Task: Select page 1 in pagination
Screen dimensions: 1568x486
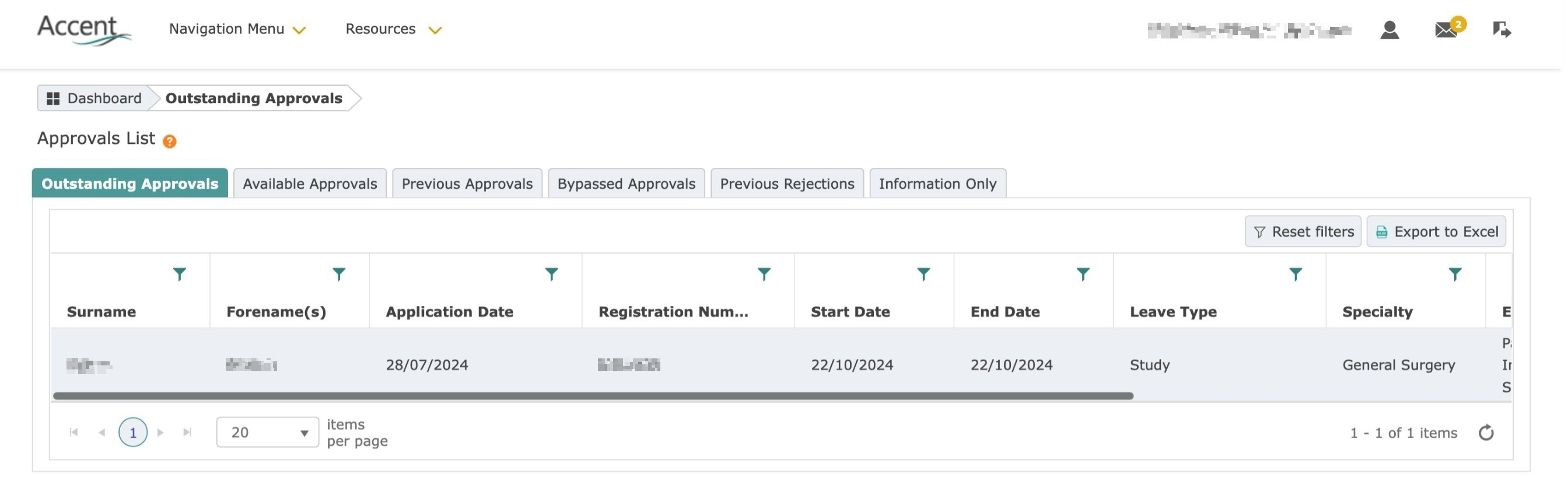Action: 132,432
